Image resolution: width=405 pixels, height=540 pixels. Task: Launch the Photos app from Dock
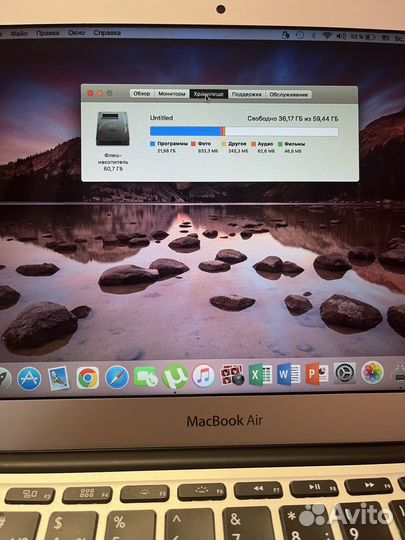[372, 372]
